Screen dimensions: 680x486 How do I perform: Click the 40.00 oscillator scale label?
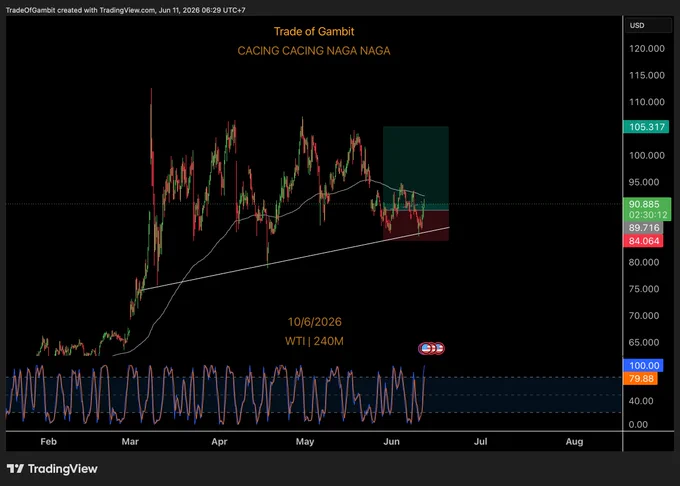pos(641,401)
